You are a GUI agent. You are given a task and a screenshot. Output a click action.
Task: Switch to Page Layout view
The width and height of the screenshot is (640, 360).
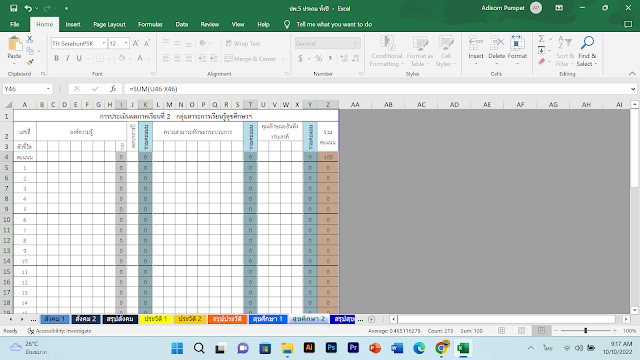pos(521,331)
